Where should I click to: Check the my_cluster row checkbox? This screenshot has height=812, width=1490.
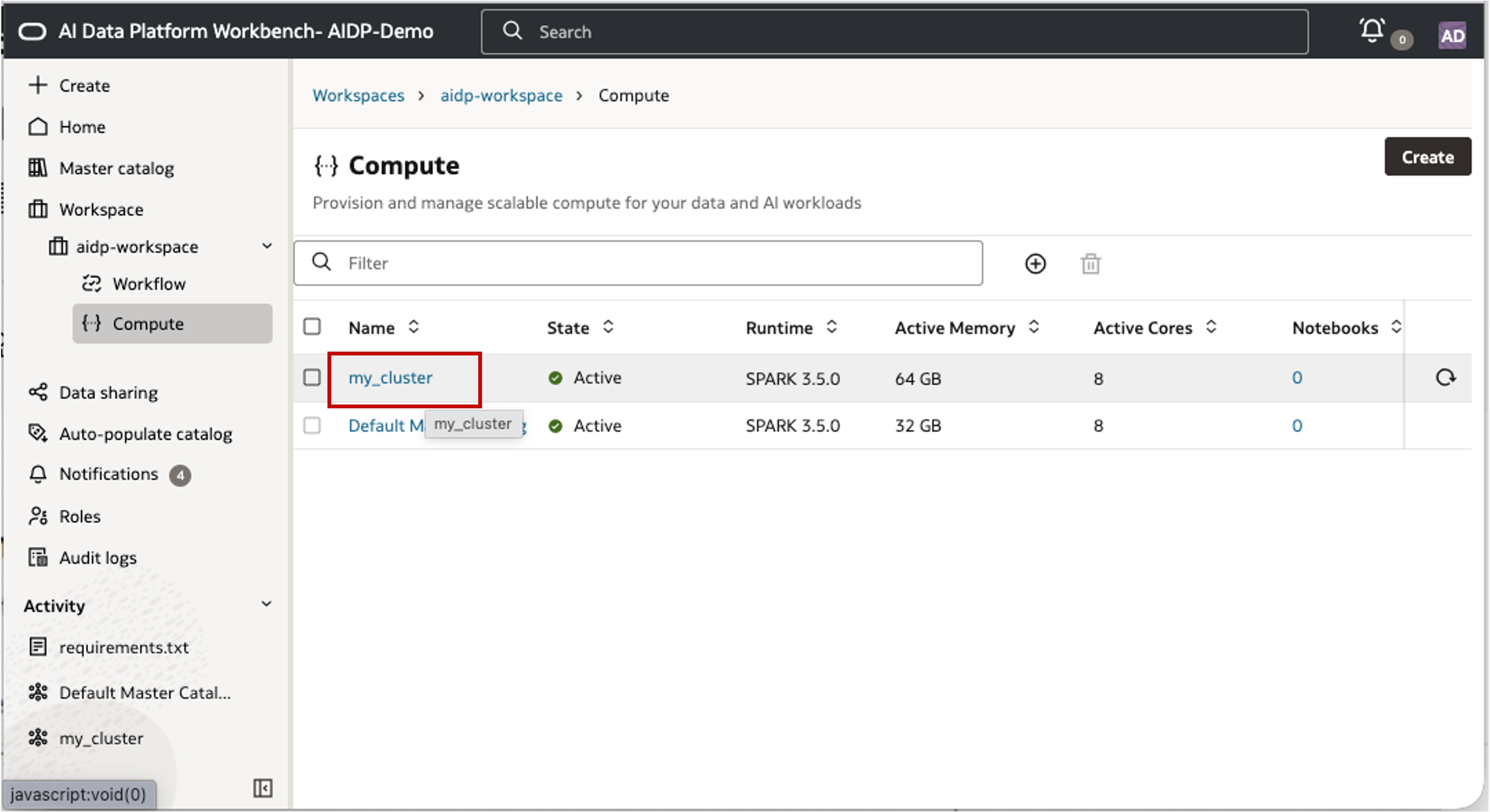tap(312, 377)
